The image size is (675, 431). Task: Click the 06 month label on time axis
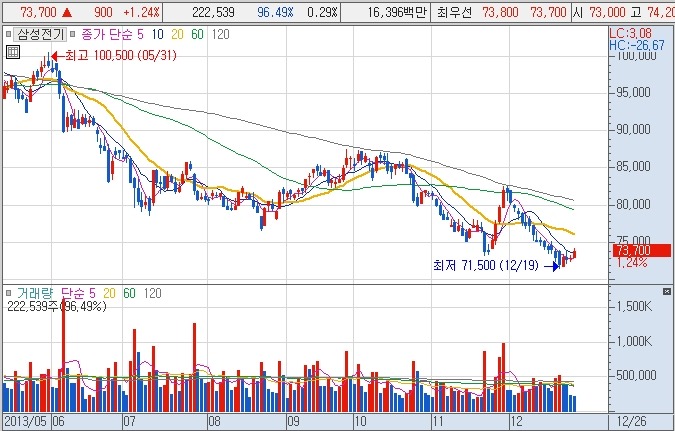[x=59, y=422]
